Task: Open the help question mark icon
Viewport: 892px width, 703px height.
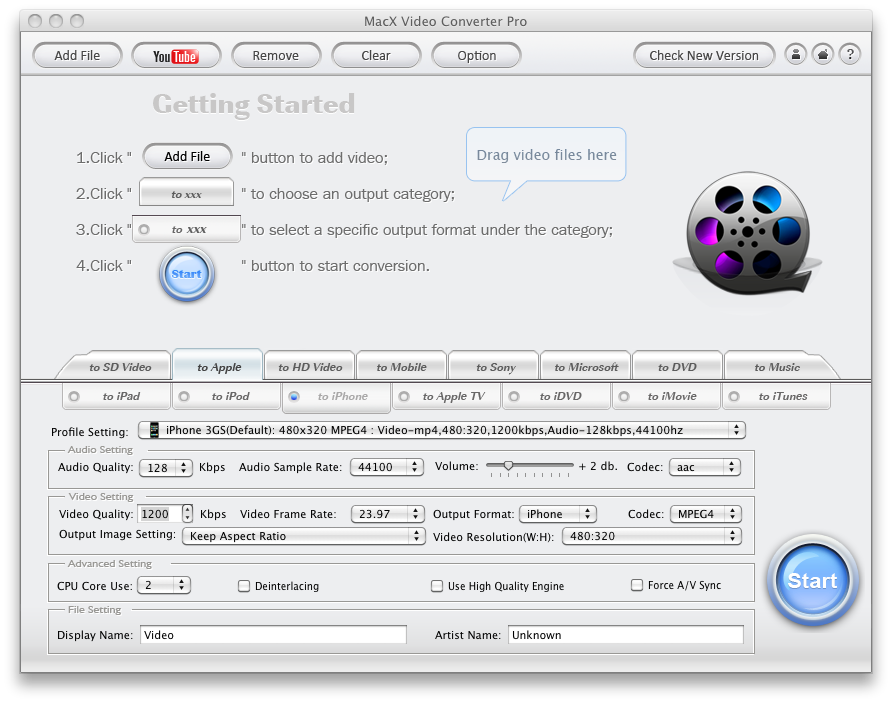Action: click(x=850, y=55)
